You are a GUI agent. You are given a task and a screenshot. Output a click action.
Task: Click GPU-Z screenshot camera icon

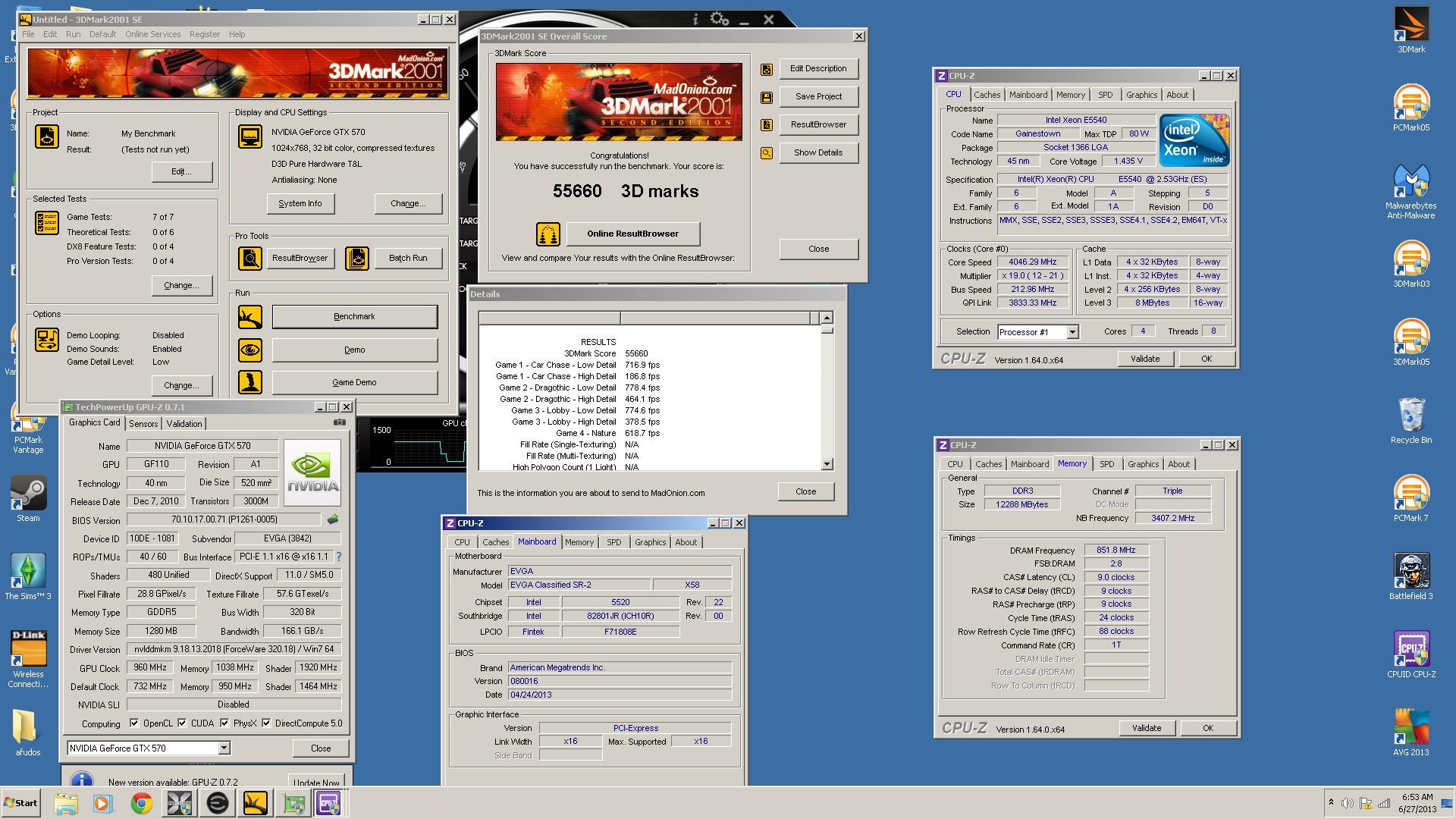tap(340, 422)
